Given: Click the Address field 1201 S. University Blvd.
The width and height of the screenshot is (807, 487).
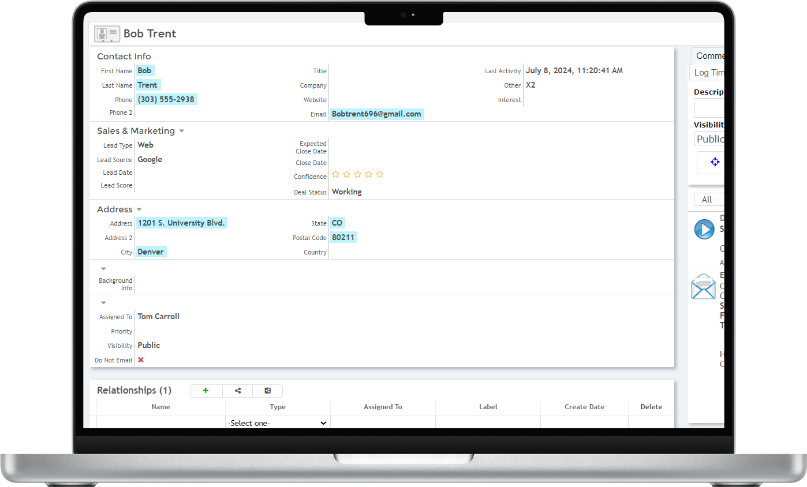Looking at the screenshot, I should coord(182,223).
